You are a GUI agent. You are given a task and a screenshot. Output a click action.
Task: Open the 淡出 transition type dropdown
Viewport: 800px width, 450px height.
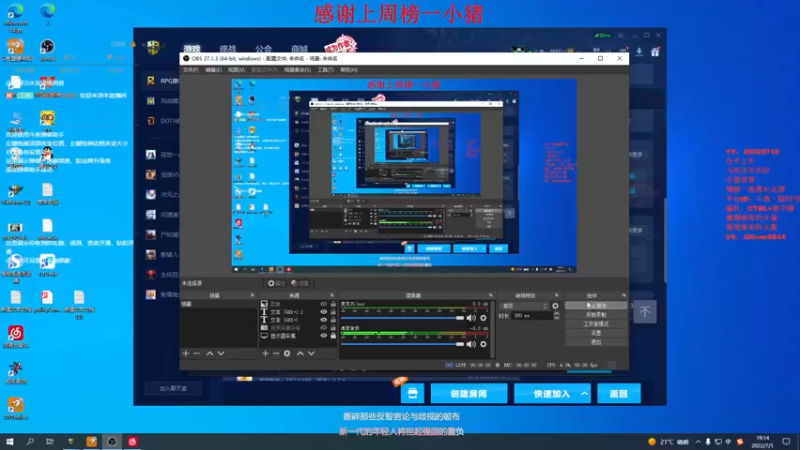(x=524, y=306)
